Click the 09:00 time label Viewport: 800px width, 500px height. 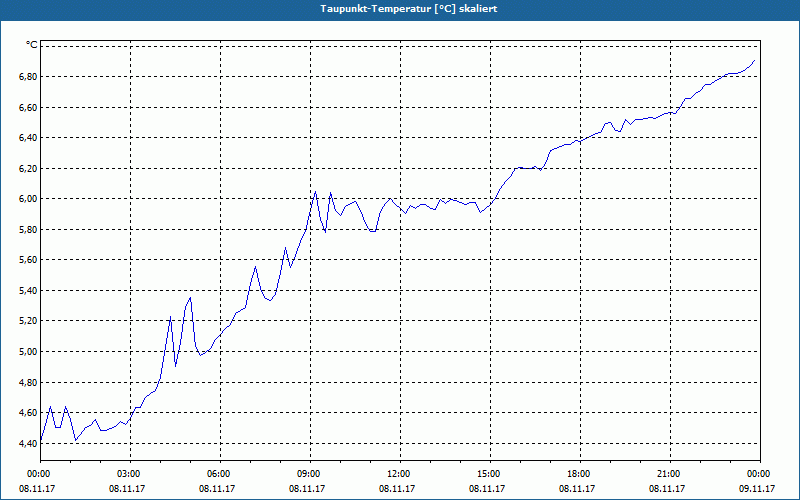[310, 474]
